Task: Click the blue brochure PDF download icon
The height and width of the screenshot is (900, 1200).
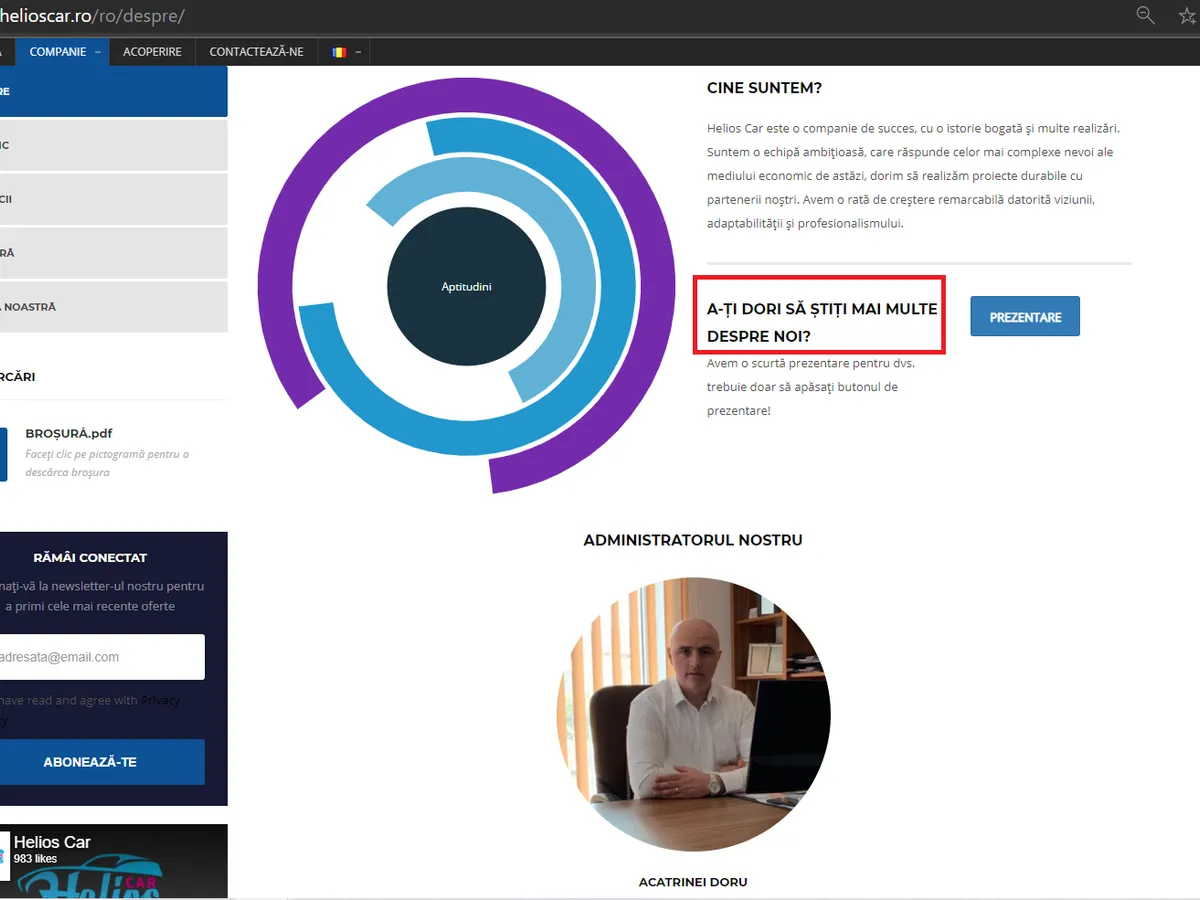Action: click(3, 454)
